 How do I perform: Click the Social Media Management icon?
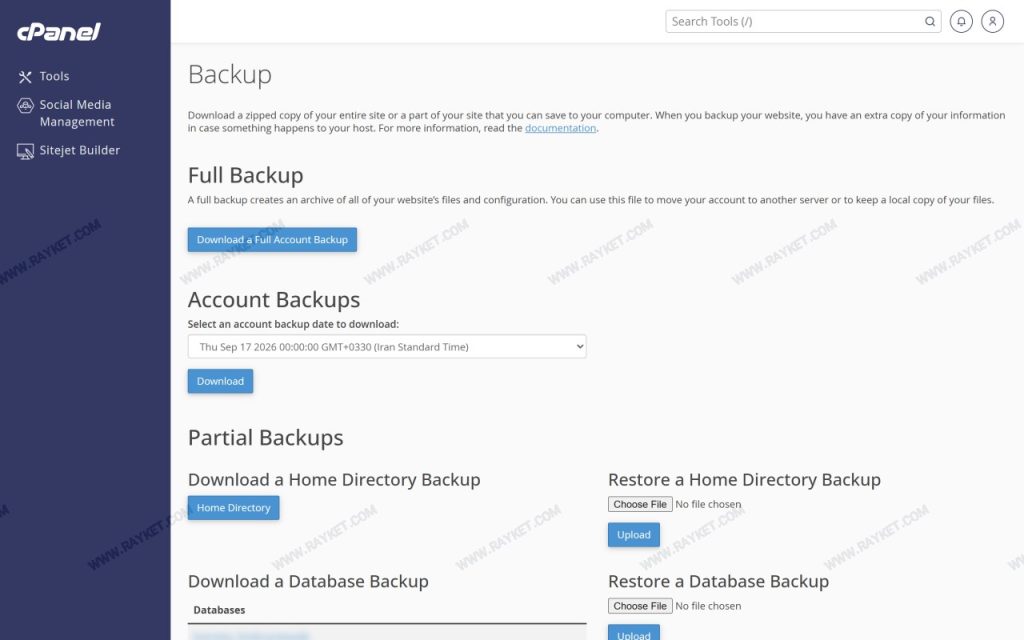pos(25,105)
